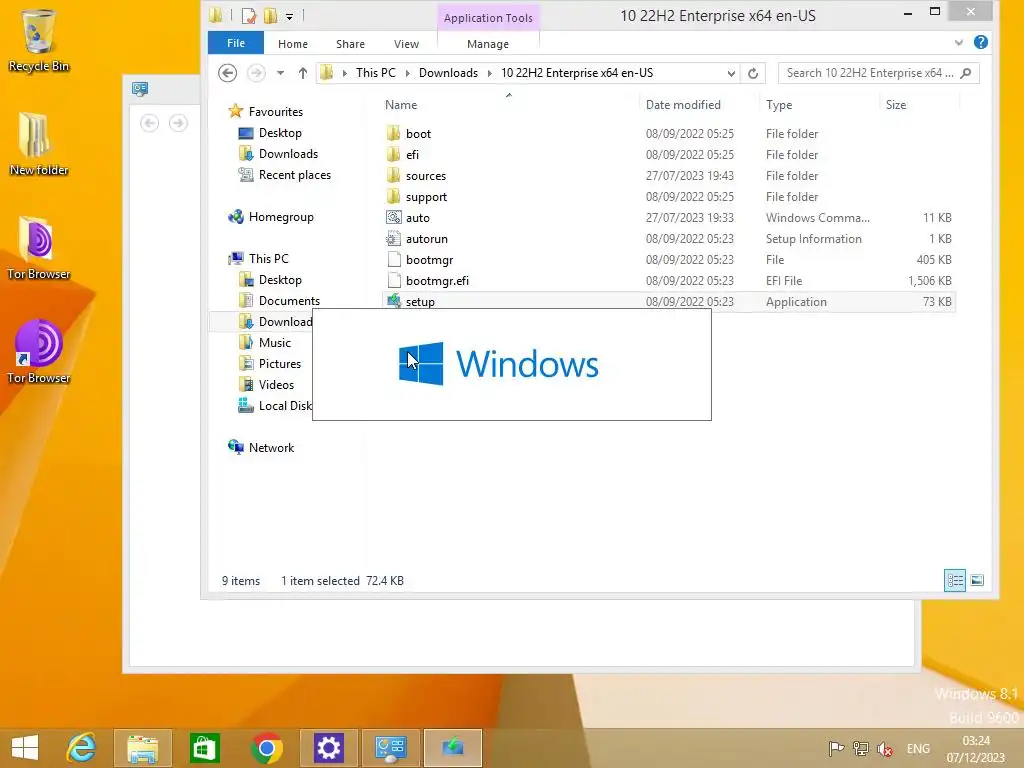This screenshot has width=1024, height=768.
Task: Expand Downloads breadcrumb arrow
Action: pyautogui.click(x=489, y=73)
